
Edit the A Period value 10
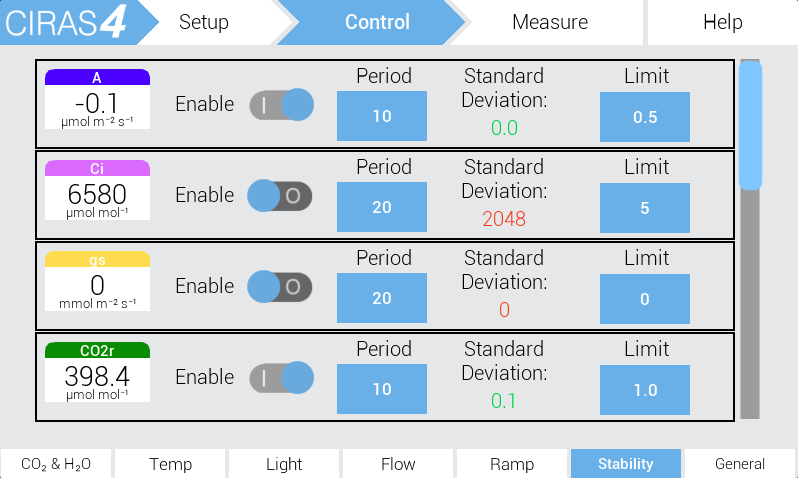tap(382, 116)
